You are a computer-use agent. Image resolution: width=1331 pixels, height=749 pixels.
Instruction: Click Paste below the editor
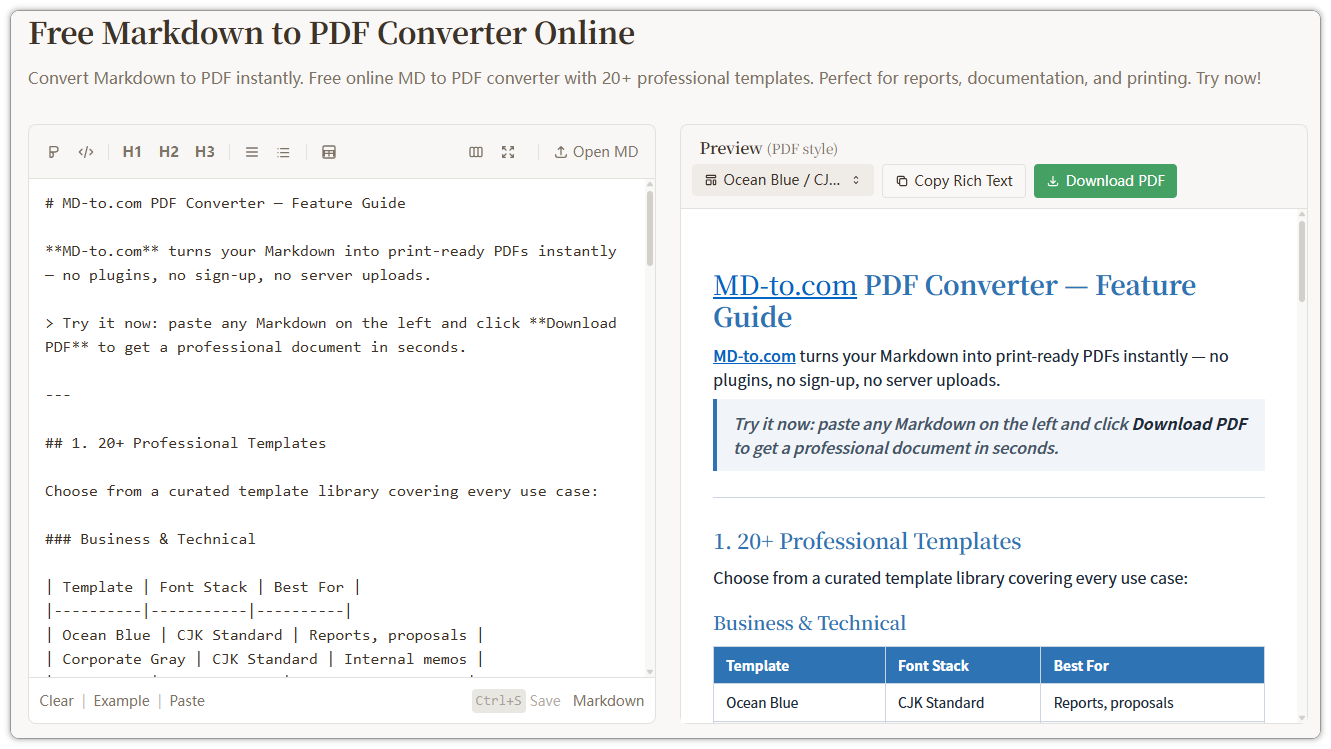click(187, 701)
